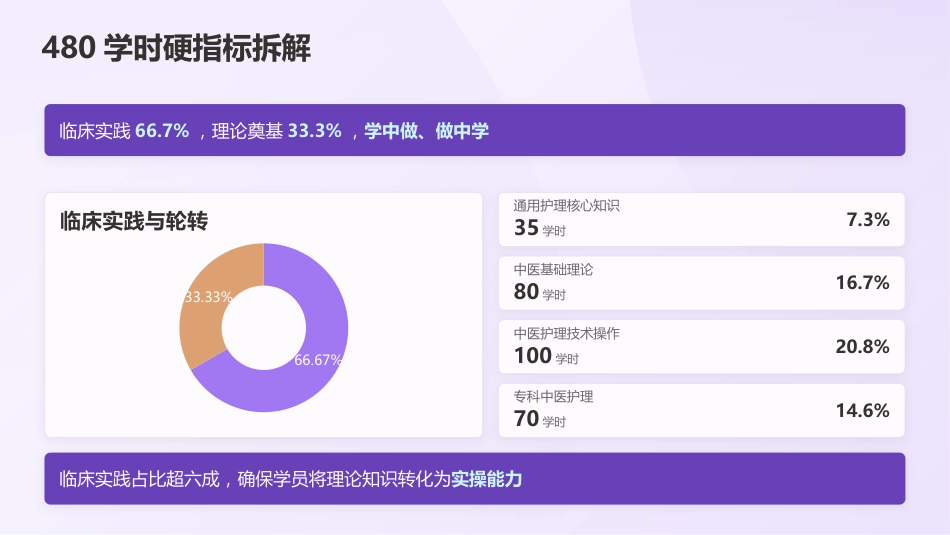Click the '14.6%' percentage

click(863, 410)
